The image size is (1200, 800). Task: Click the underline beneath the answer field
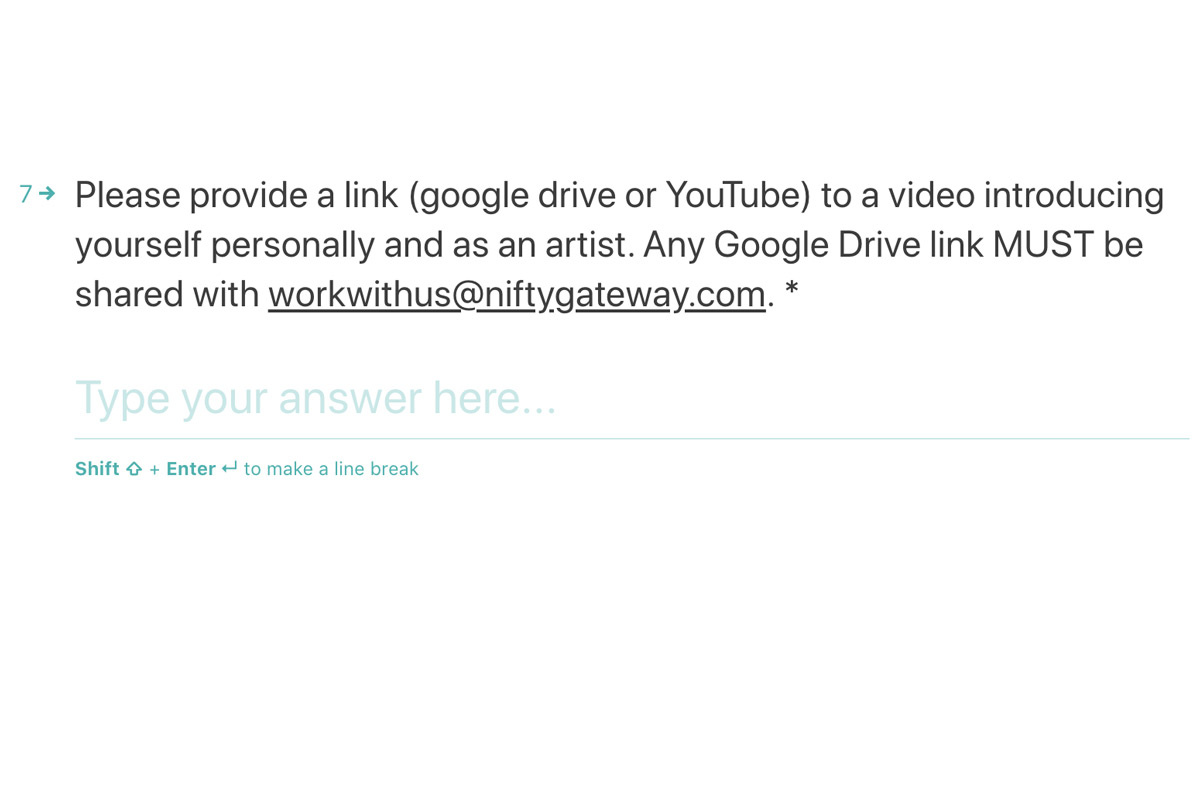click(632, 438)
